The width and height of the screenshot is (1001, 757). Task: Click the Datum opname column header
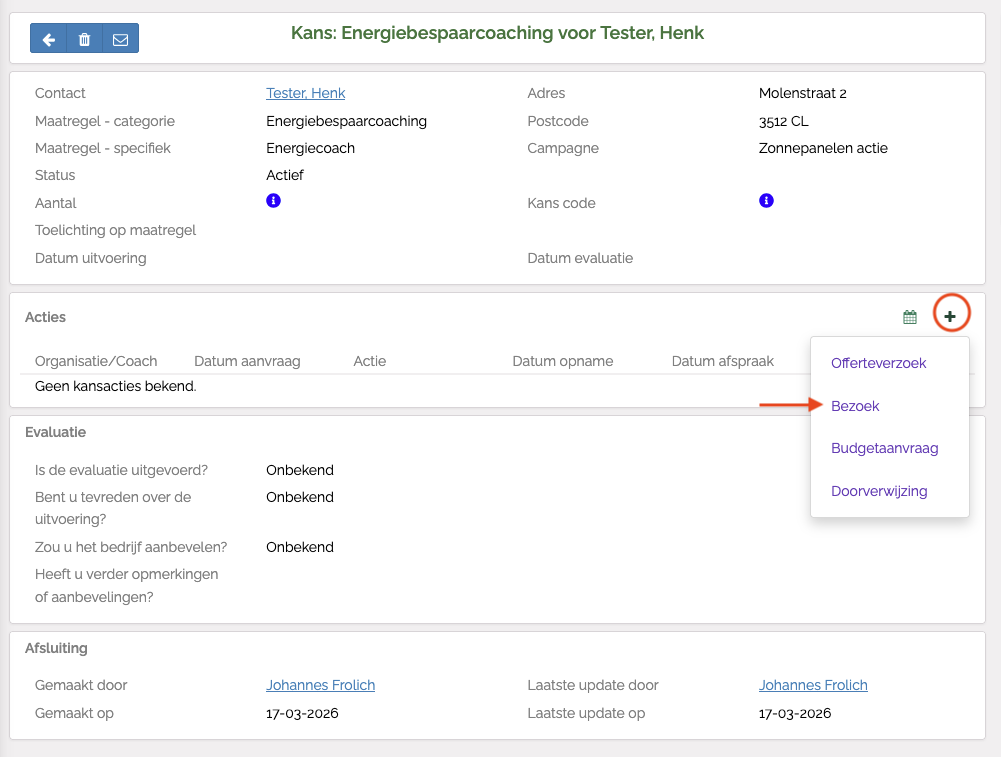562,361
